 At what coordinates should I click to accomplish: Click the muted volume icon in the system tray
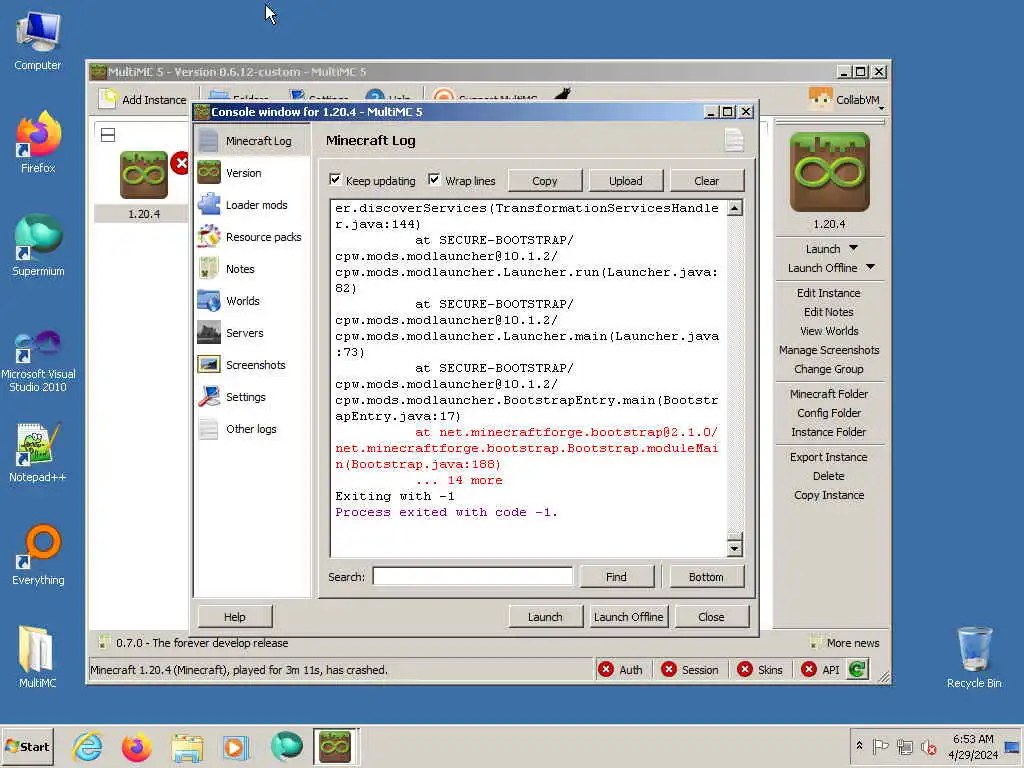click(928, 746)
